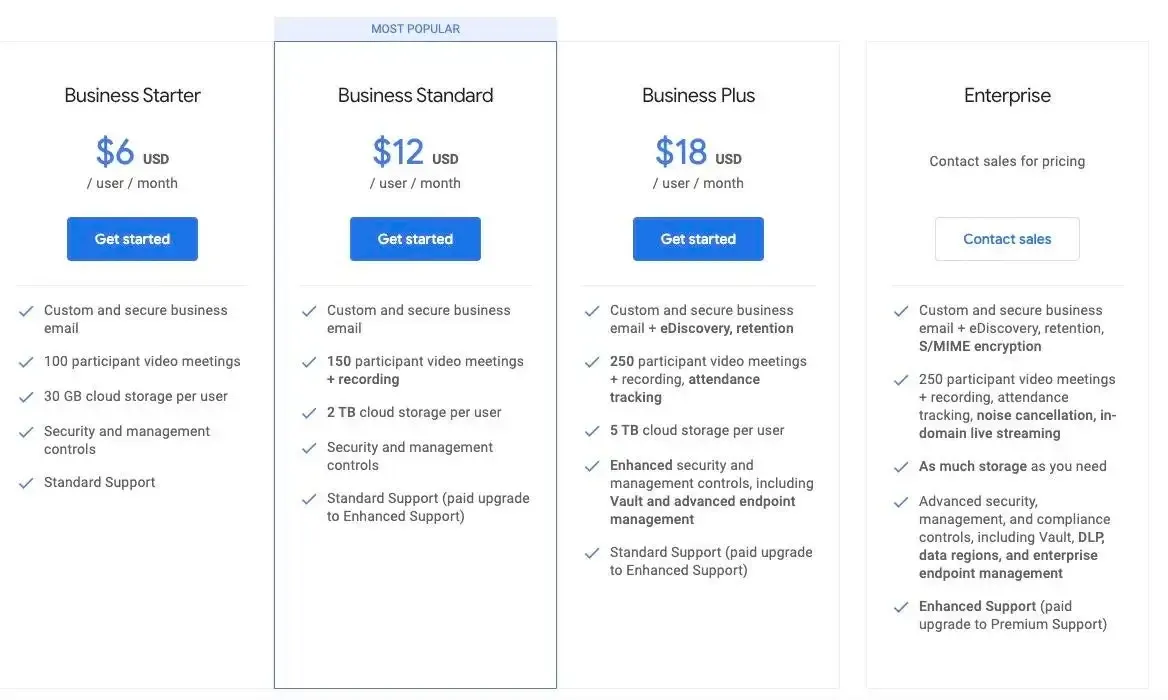Select the checkmark beside Enhanced security and management controls
1168x700 pixels.
point(592,465)
